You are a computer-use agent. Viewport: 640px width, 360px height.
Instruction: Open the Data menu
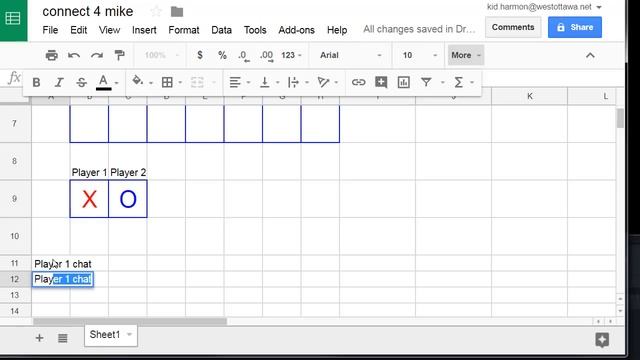click(x=221, y=30)
